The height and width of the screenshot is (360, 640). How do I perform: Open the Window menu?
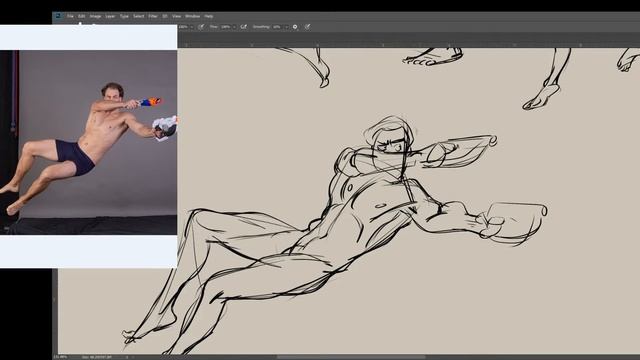coord(193,16)
